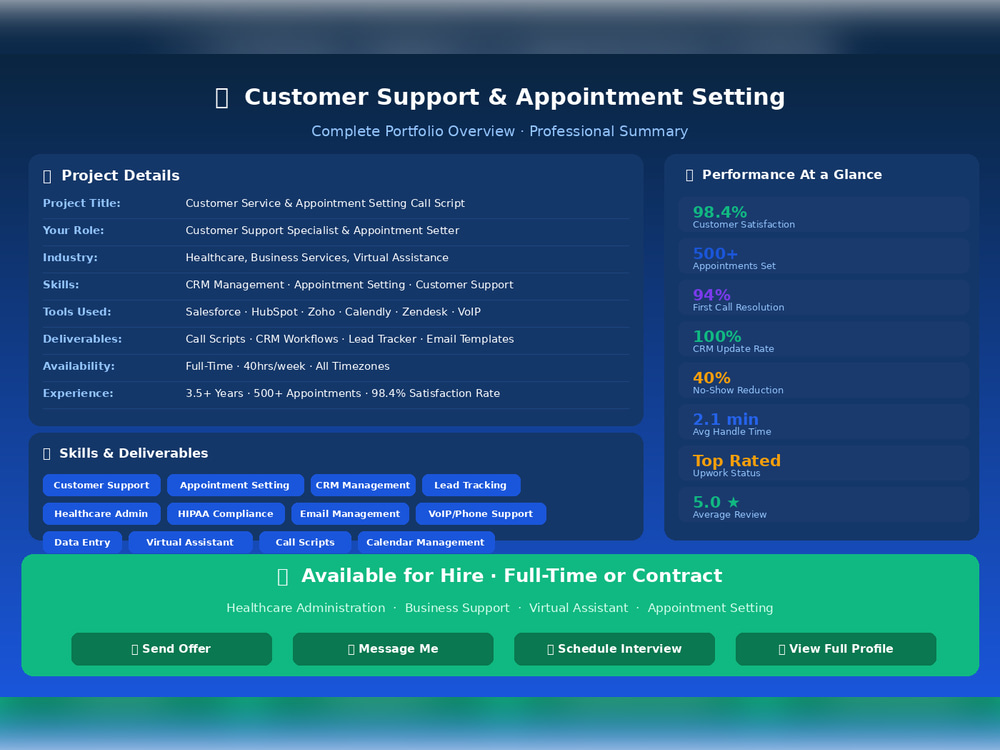
Task: Click the Message Me button
Action: (393, 649)
